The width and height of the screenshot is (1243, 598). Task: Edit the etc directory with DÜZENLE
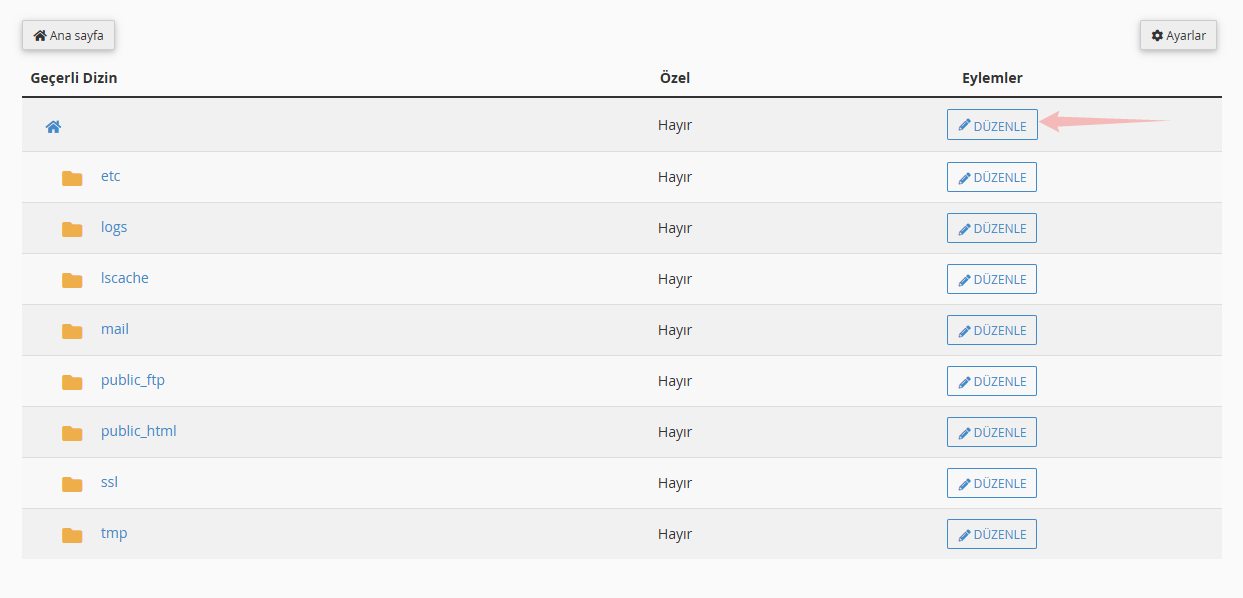click(991, 177)
